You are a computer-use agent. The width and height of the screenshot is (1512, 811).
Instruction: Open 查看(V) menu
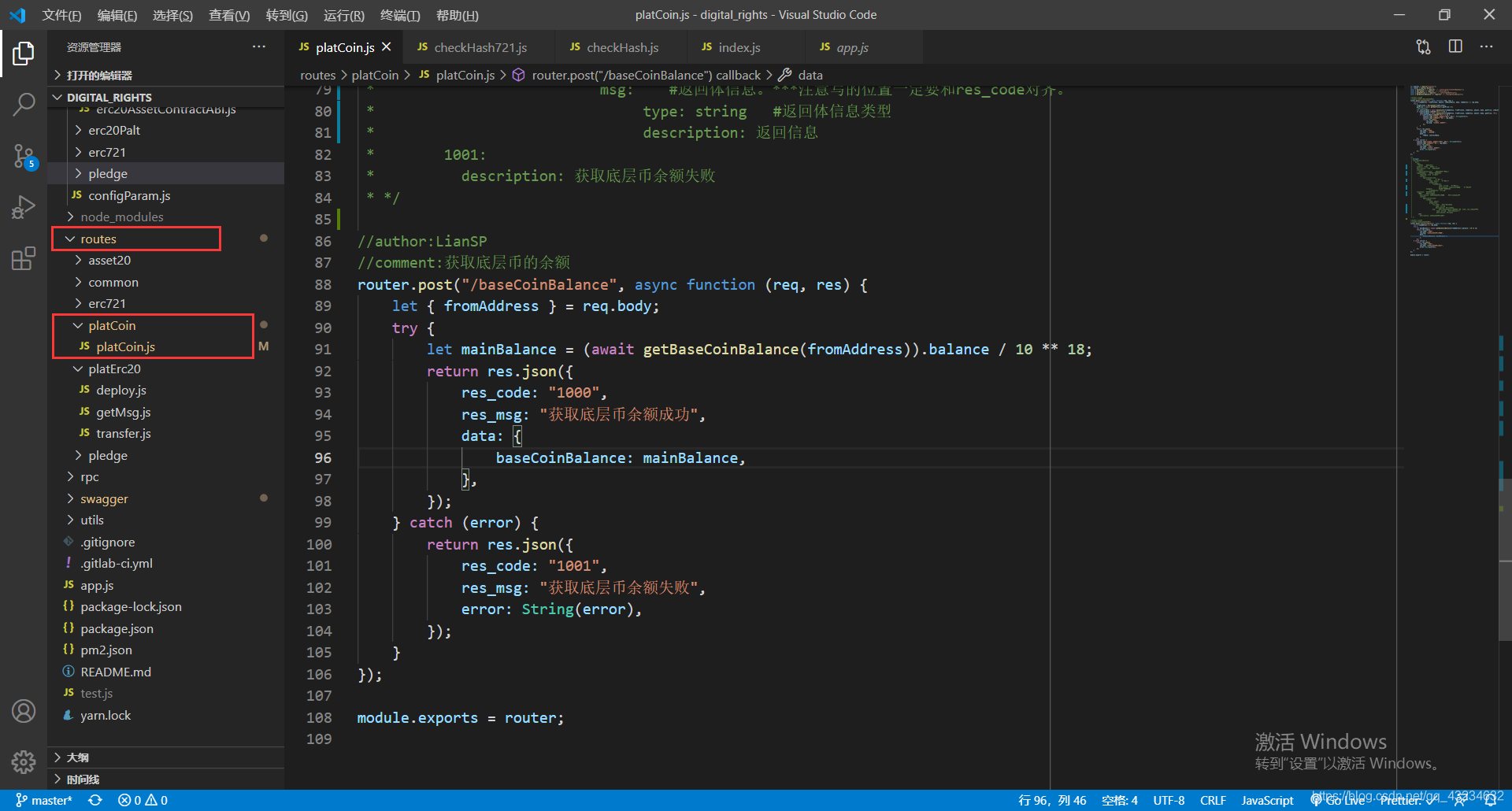[x=229, y=15]
